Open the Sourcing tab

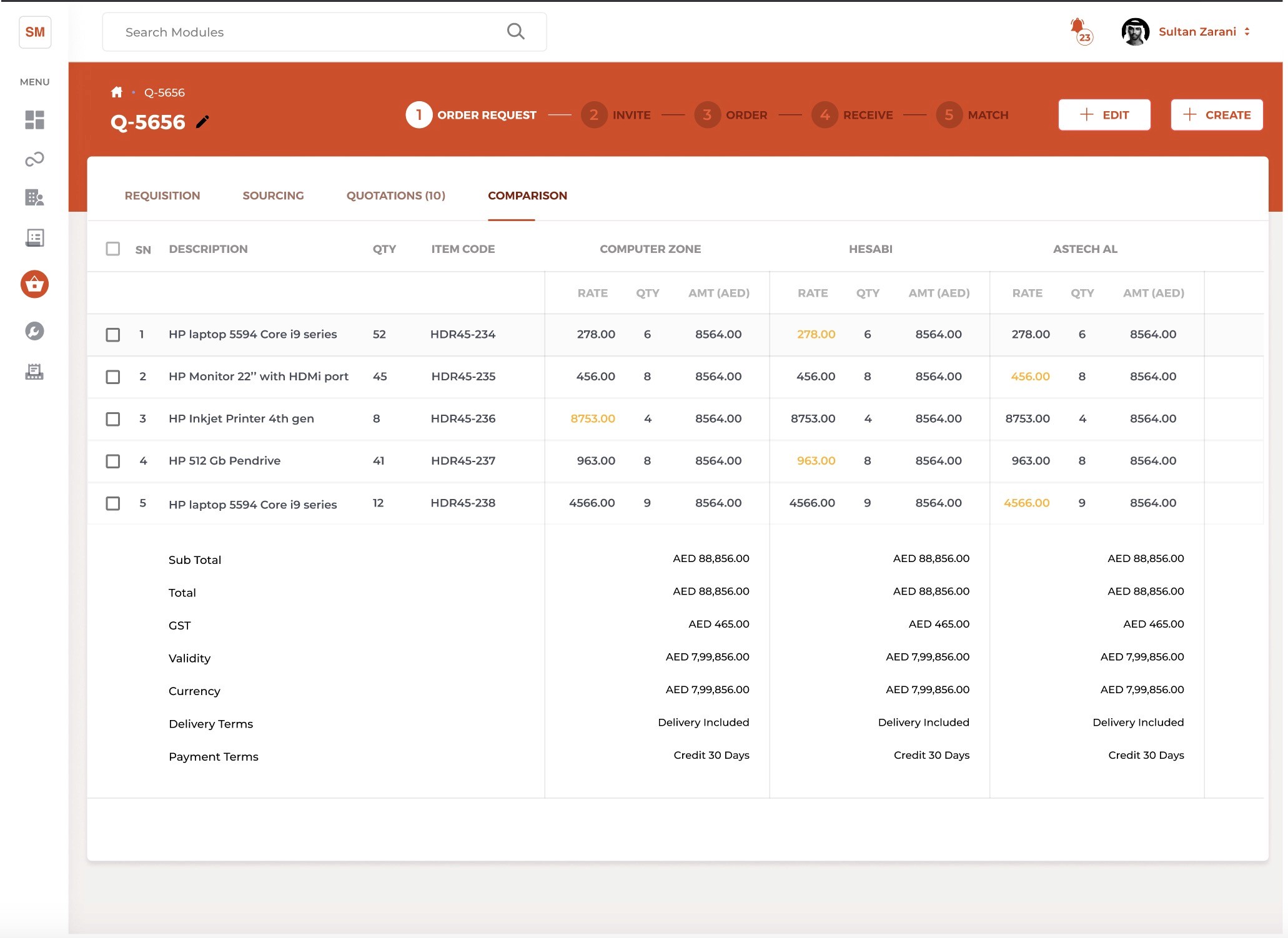[x=273, y=195]
